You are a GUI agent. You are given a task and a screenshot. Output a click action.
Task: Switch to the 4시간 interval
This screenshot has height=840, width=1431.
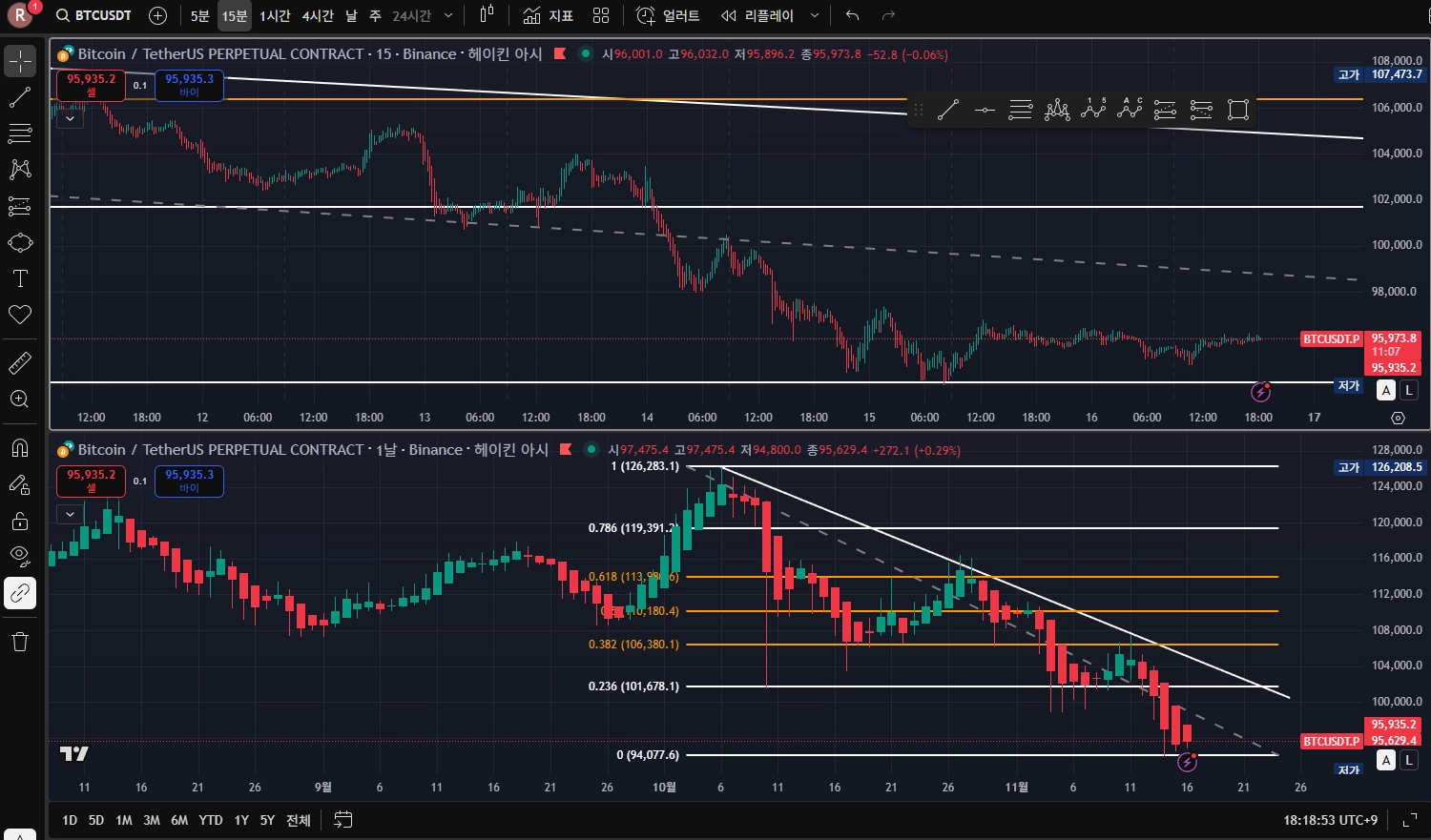pyautogui.click(x=318, y=15)
